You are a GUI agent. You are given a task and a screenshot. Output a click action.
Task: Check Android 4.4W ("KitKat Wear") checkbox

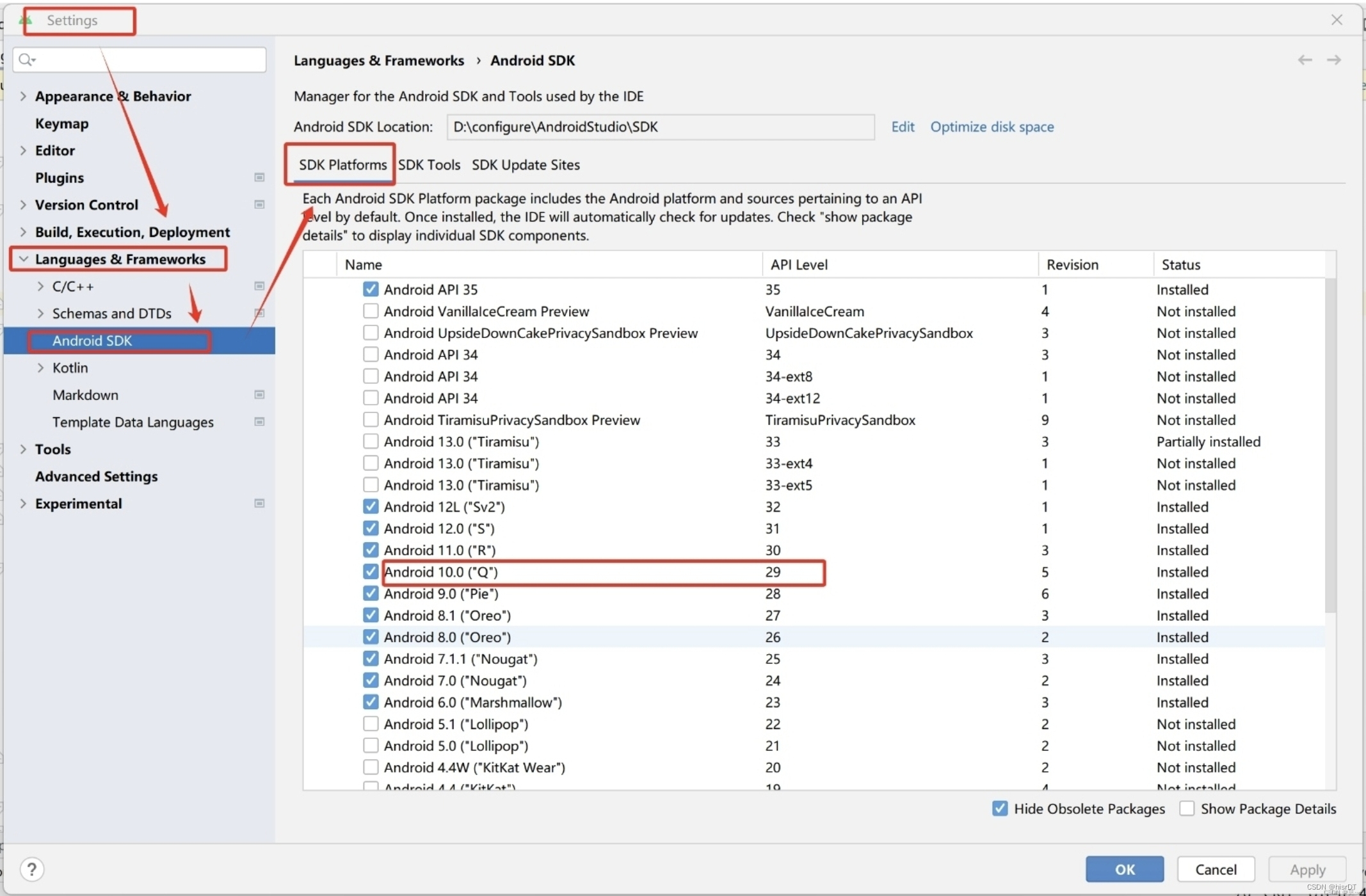click(x=371, y=767)
